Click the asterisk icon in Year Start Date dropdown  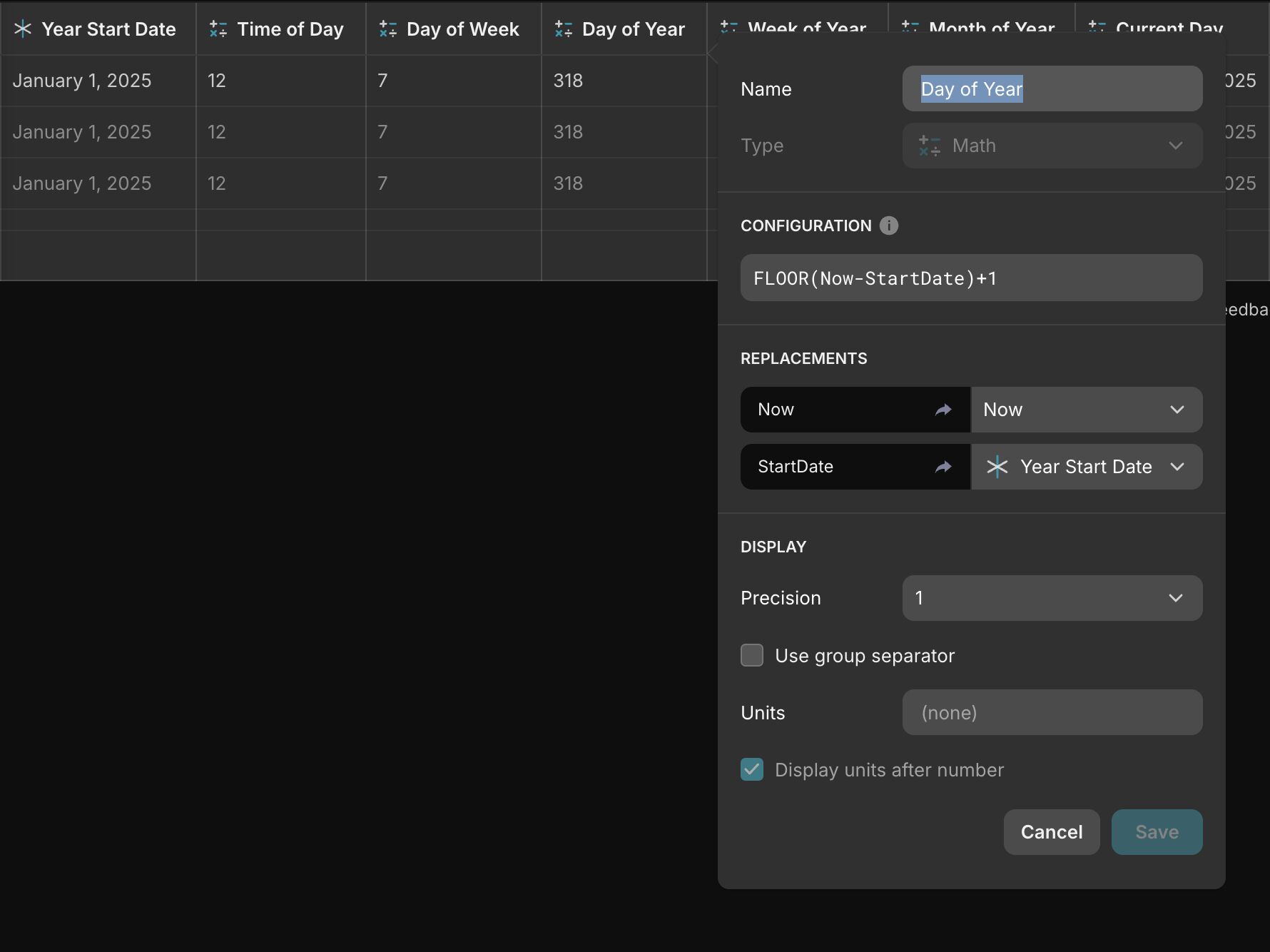point(997,467)
